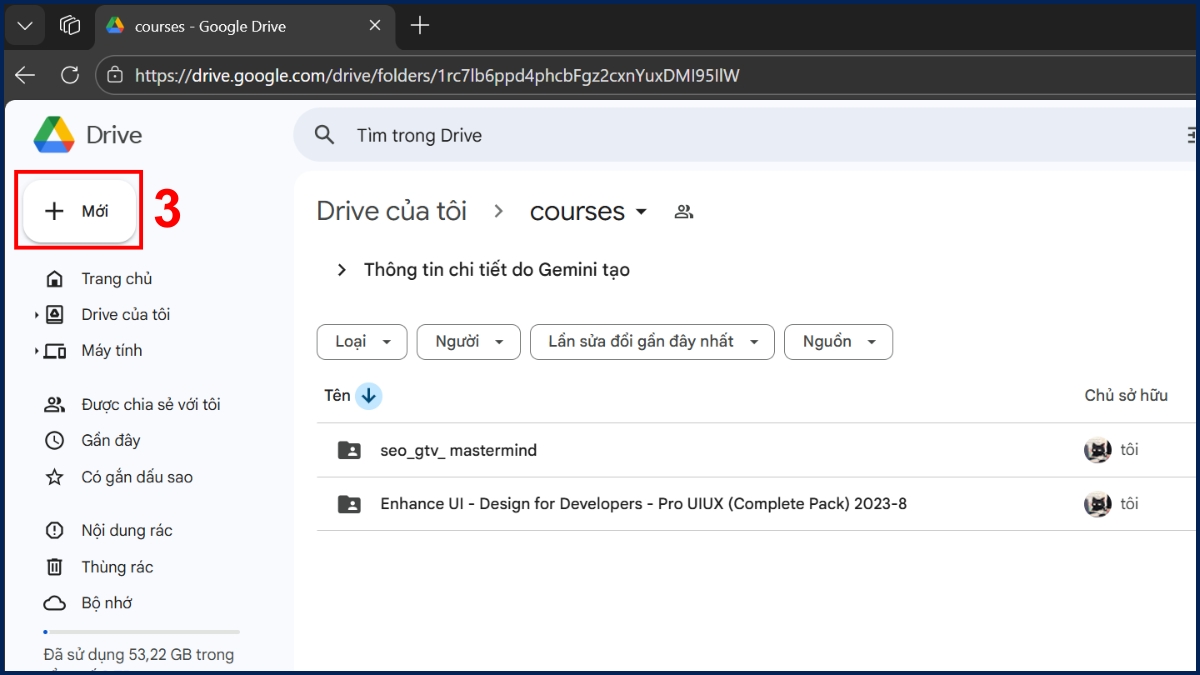Open Thùng rác in sidebar
Image resolution: width=1200 pixels, height=675 pixels.
click(x=117, y=567)
